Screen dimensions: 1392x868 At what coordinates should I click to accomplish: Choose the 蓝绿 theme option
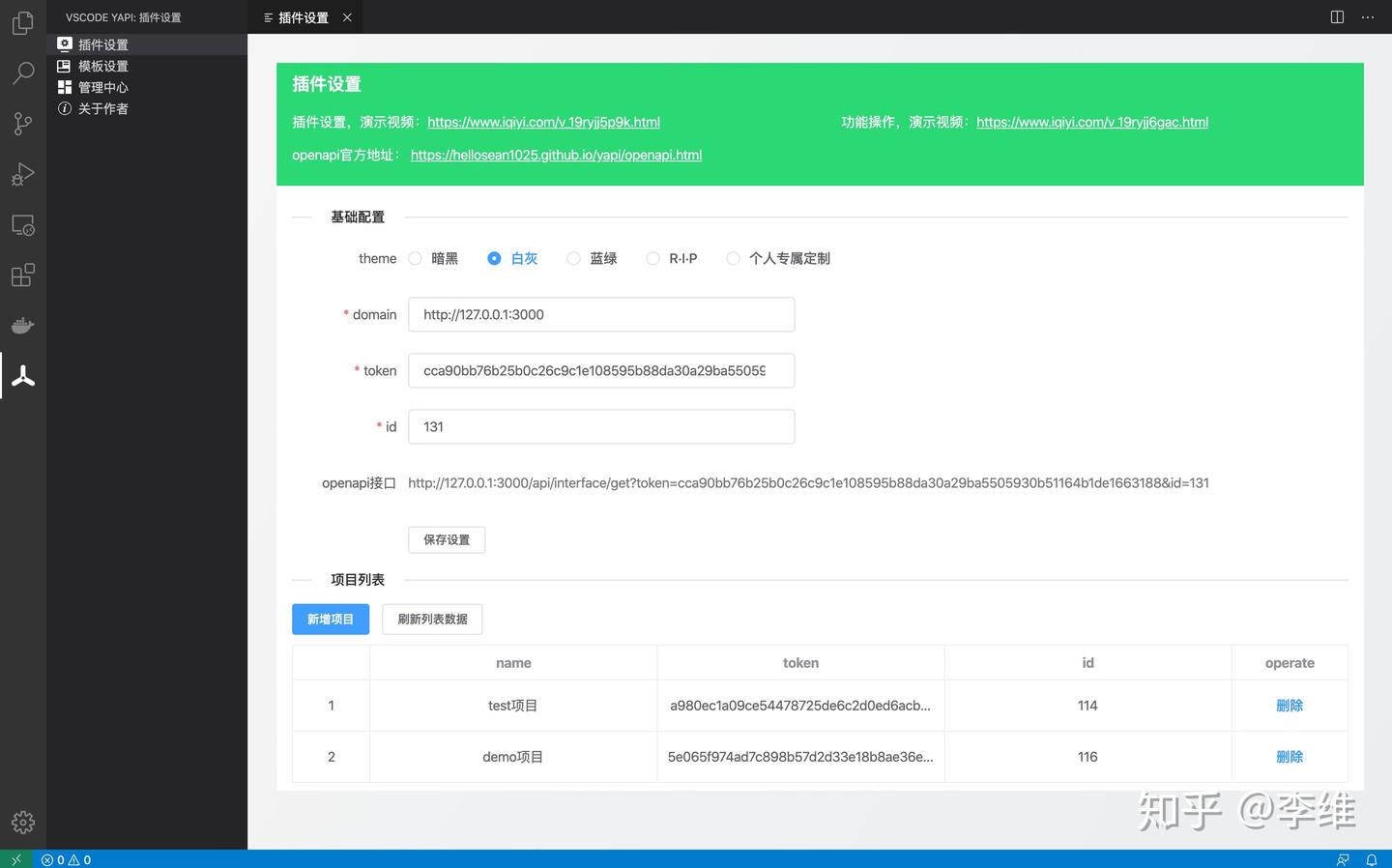coord(573,258)
